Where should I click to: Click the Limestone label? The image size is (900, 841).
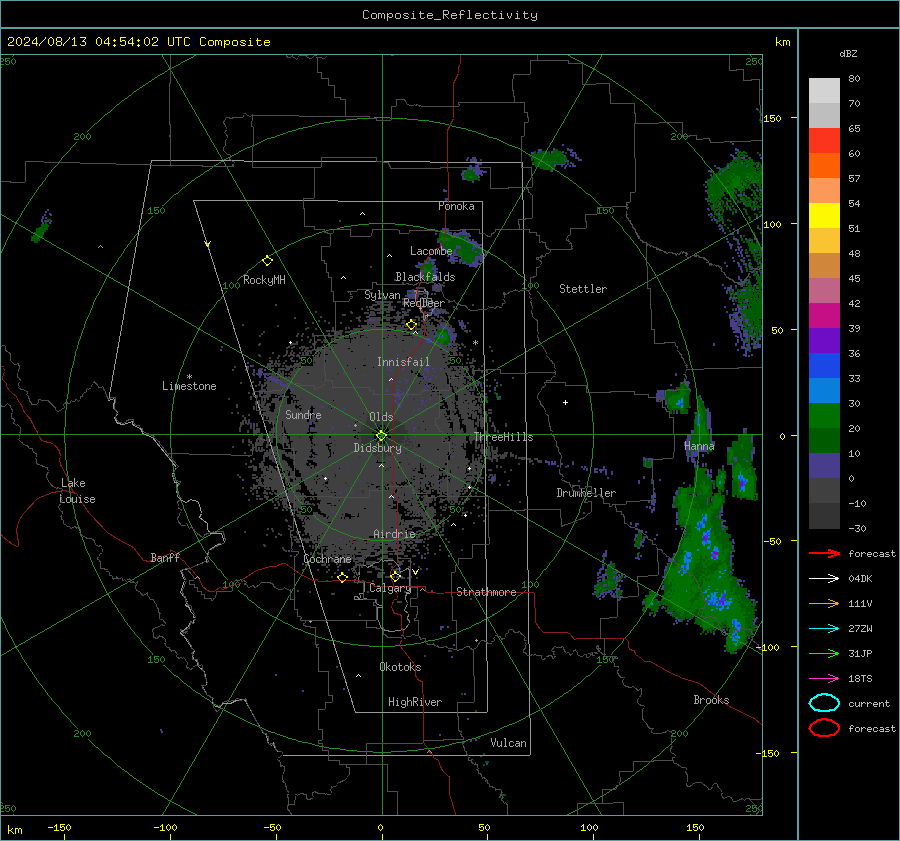point(189,386)
